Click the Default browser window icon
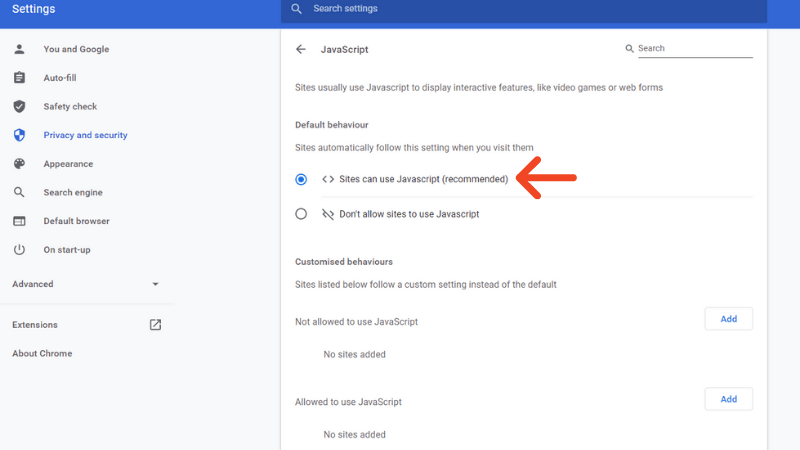The height and width of the screenshot is (450, 800). 19,221
